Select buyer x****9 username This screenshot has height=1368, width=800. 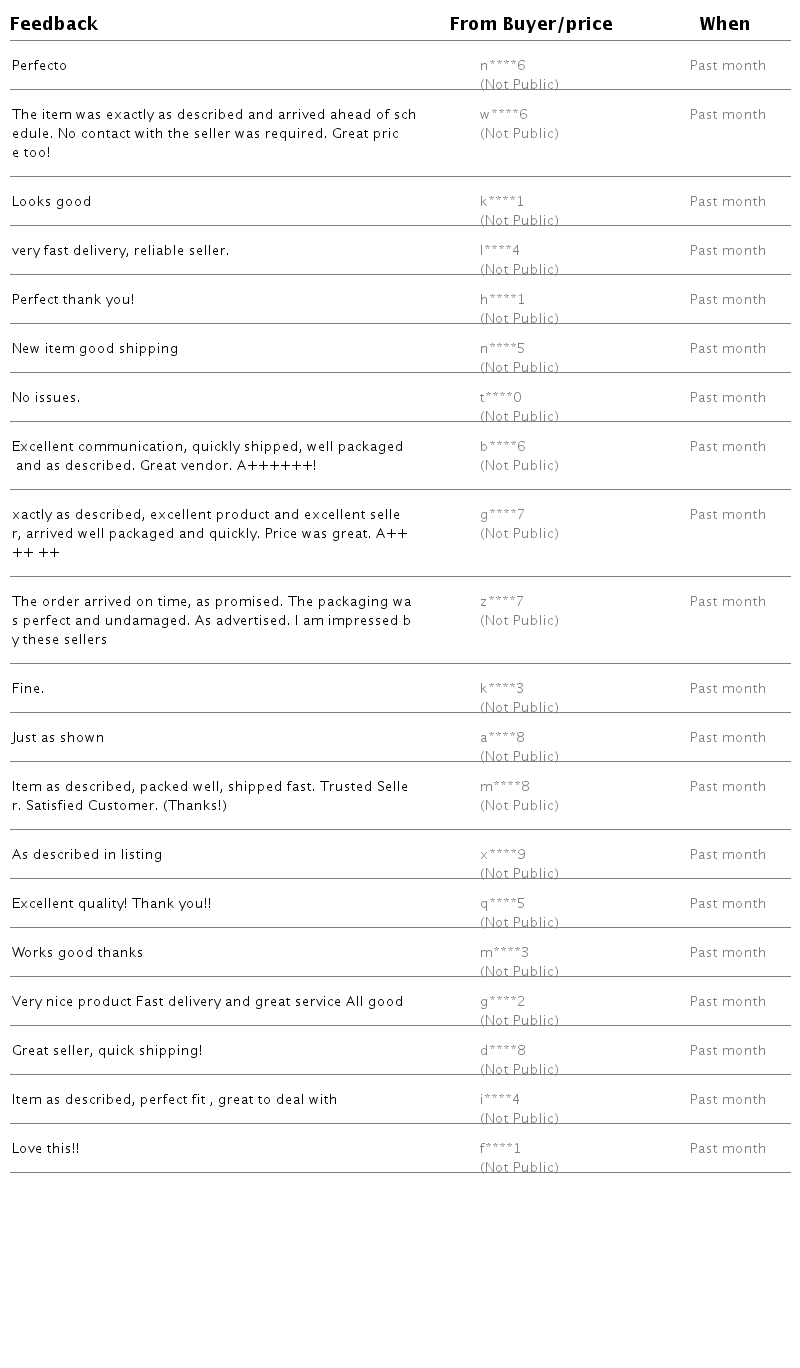502,855
